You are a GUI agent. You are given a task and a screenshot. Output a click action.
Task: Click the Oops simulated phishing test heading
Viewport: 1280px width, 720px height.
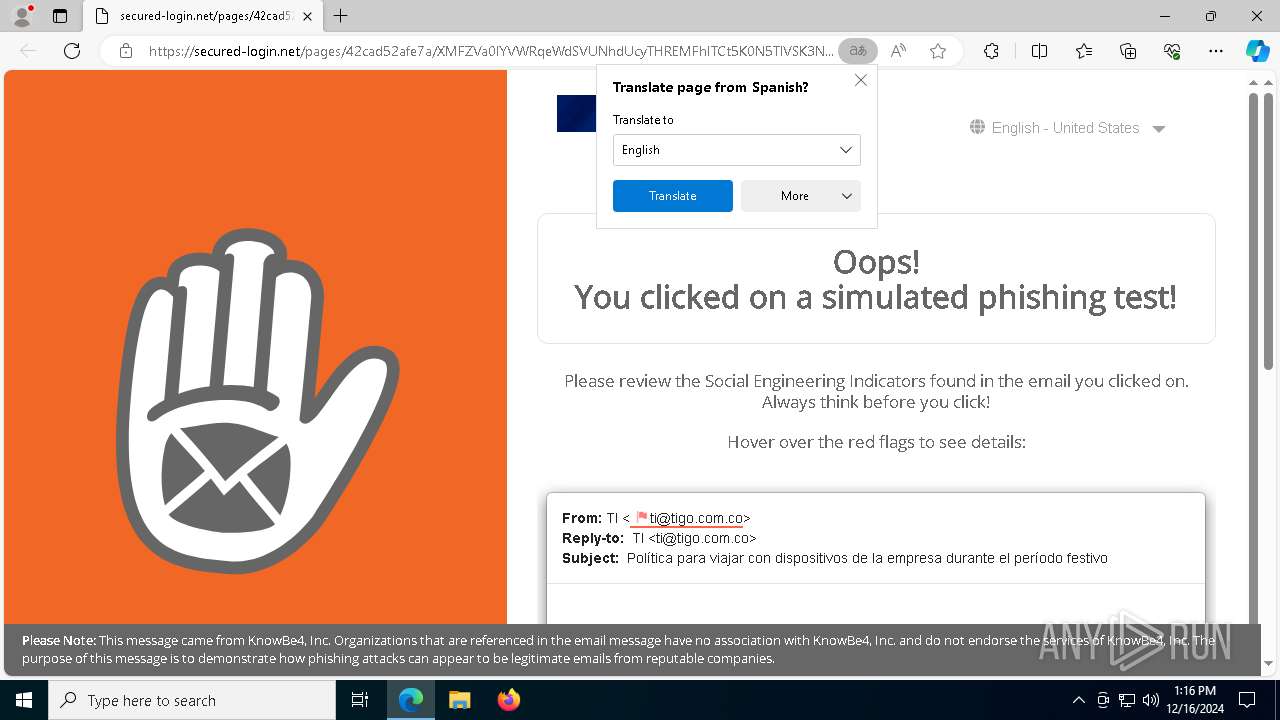[x=876, y=279]
